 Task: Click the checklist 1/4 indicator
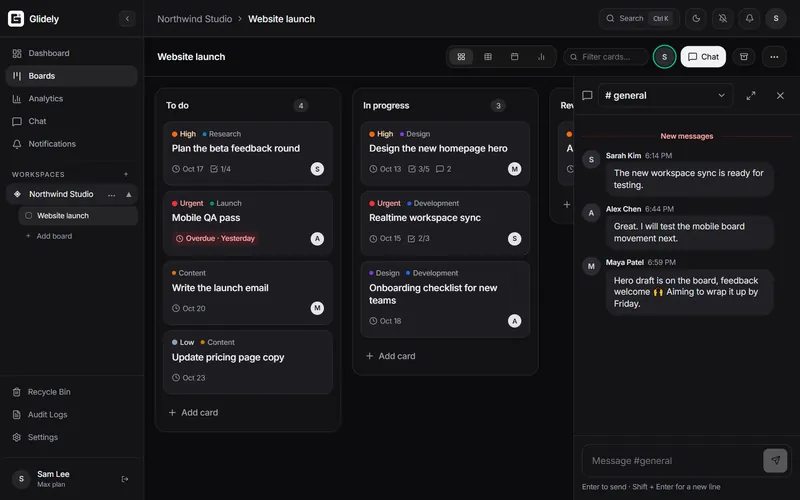coord(220,169)
